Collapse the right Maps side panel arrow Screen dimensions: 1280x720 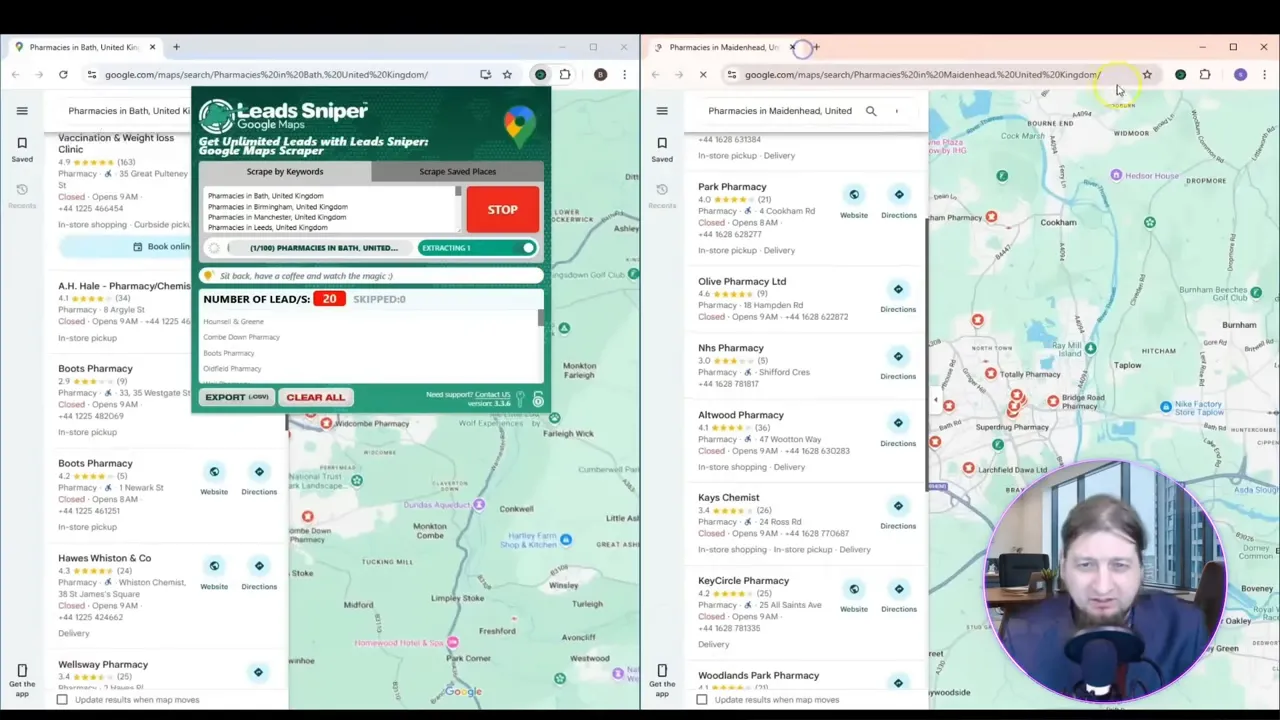click(x=935, y=400)
